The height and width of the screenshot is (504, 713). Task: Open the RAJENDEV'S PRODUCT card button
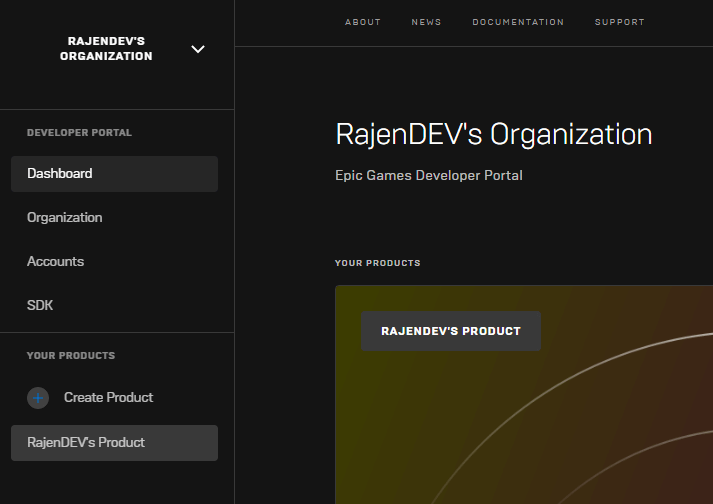[x=451, y=331]
